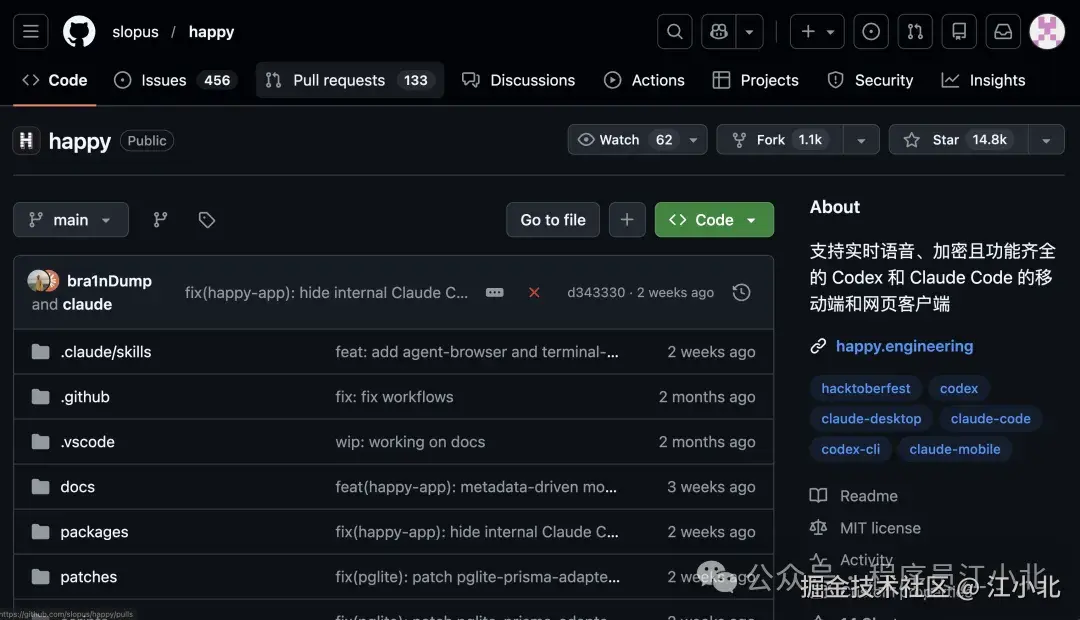Switch to the Projects tab
The image size is (1080, 620).
coord(756,81)
